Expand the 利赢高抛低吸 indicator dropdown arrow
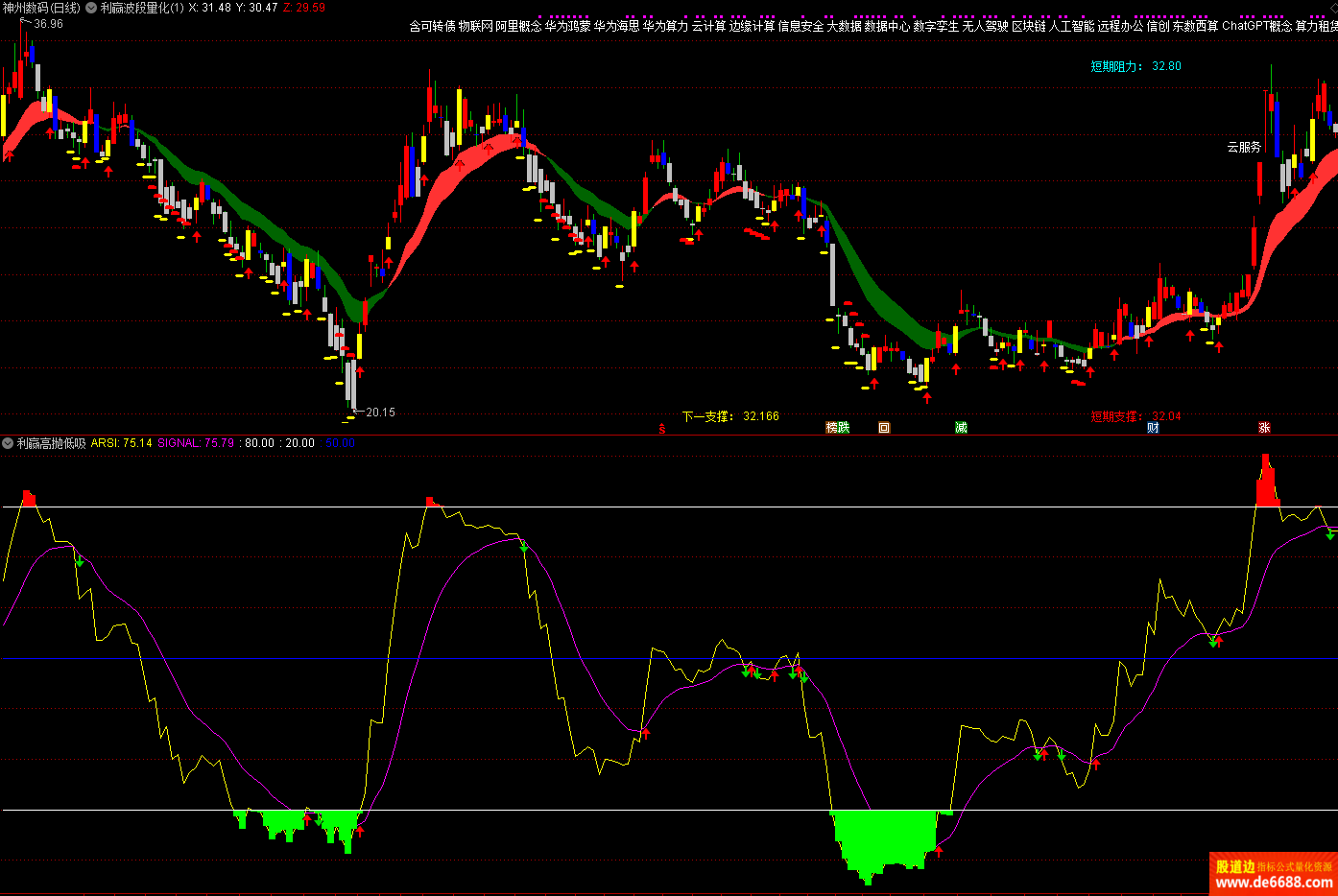The image size is (1338, 896). coord(8,443)
